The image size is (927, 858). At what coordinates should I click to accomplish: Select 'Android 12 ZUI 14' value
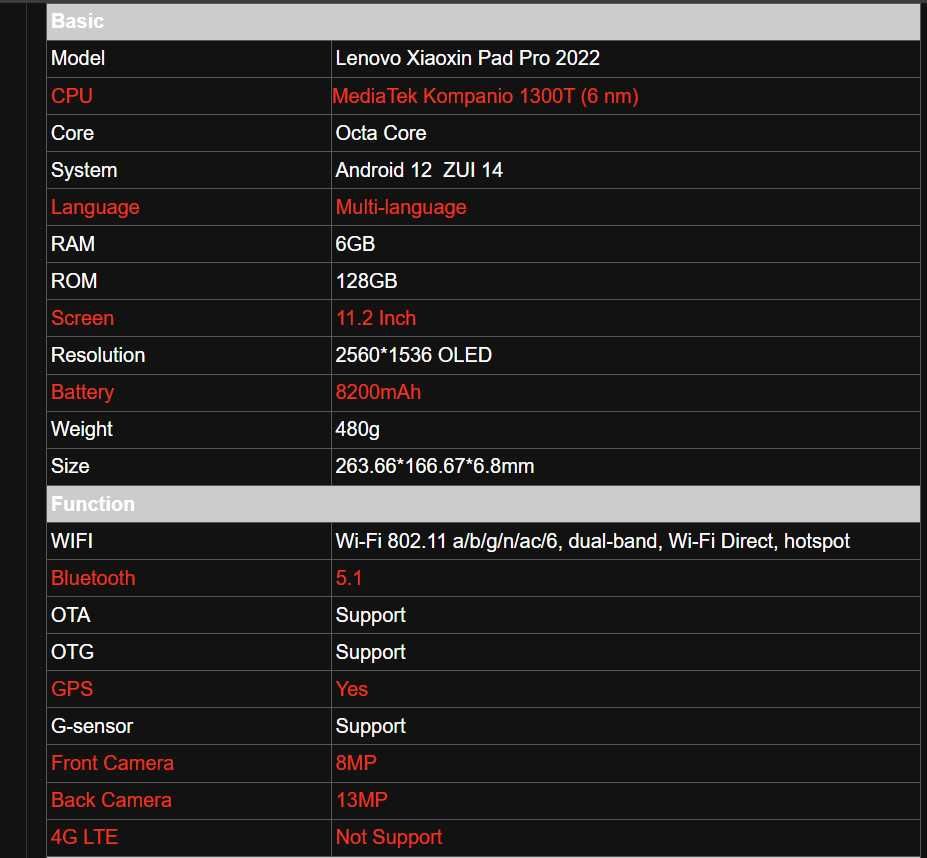pyautogui.click(x=419, y=170)
